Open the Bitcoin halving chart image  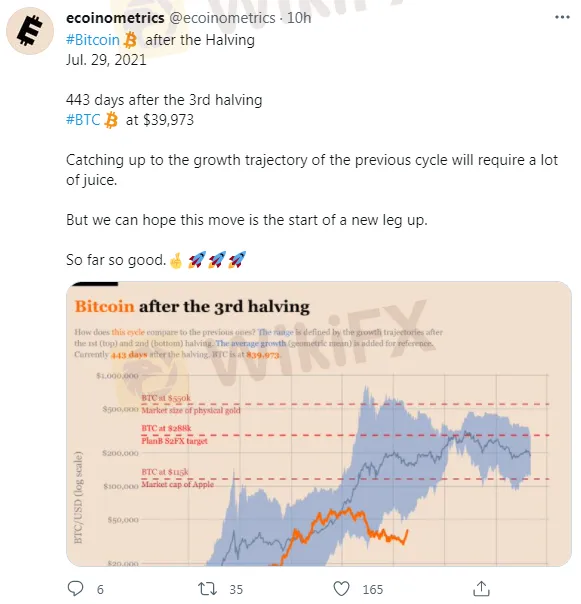[x=319, y=424]
